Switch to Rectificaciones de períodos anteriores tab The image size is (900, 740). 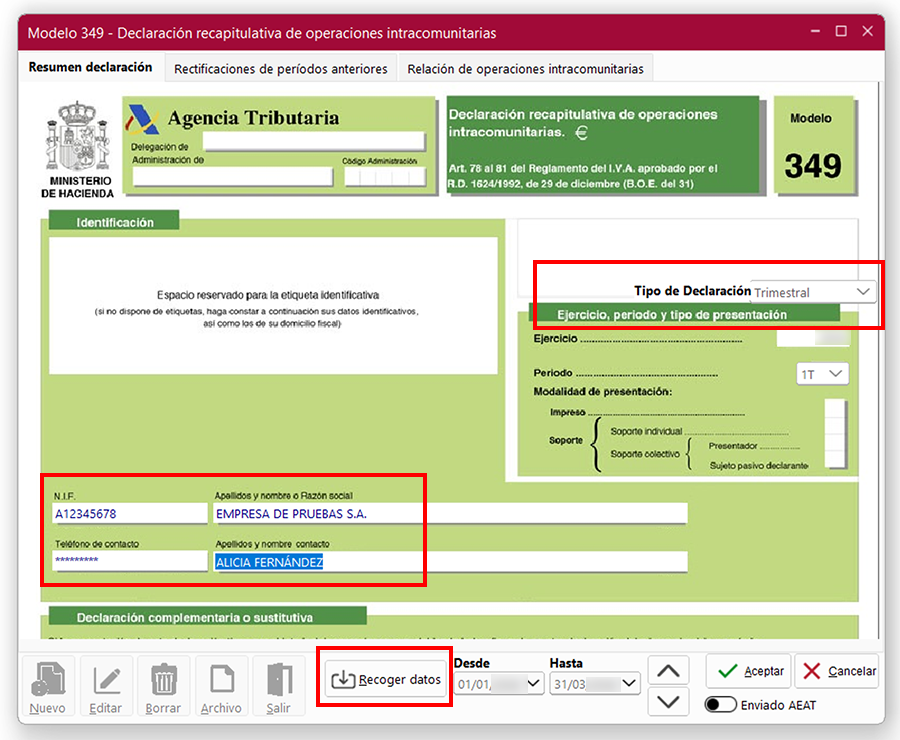click(281, 69)
